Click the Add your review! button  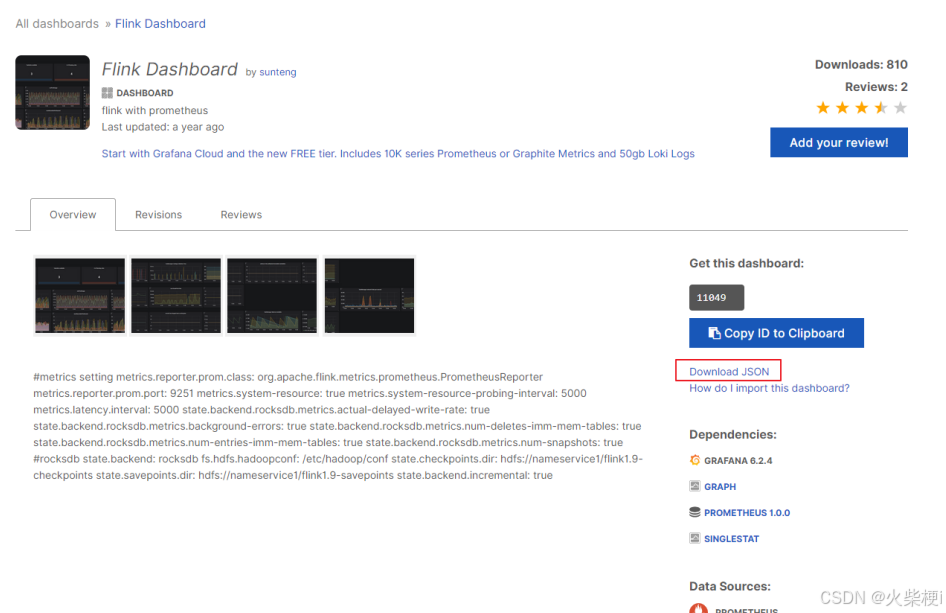[x=839, y=142]
